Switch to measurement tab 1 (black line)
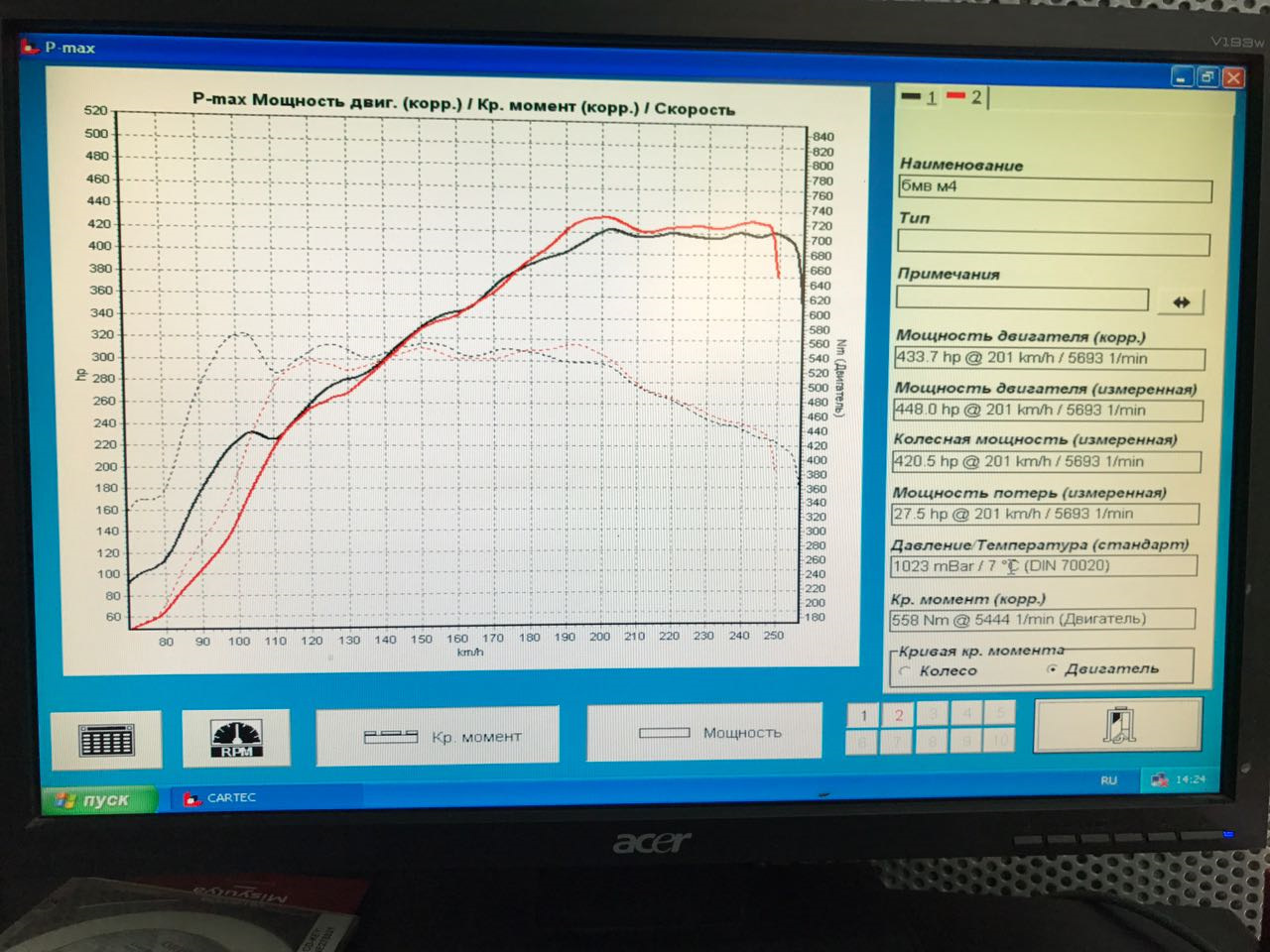1270x952 pixels. click(x=920, y=96)
